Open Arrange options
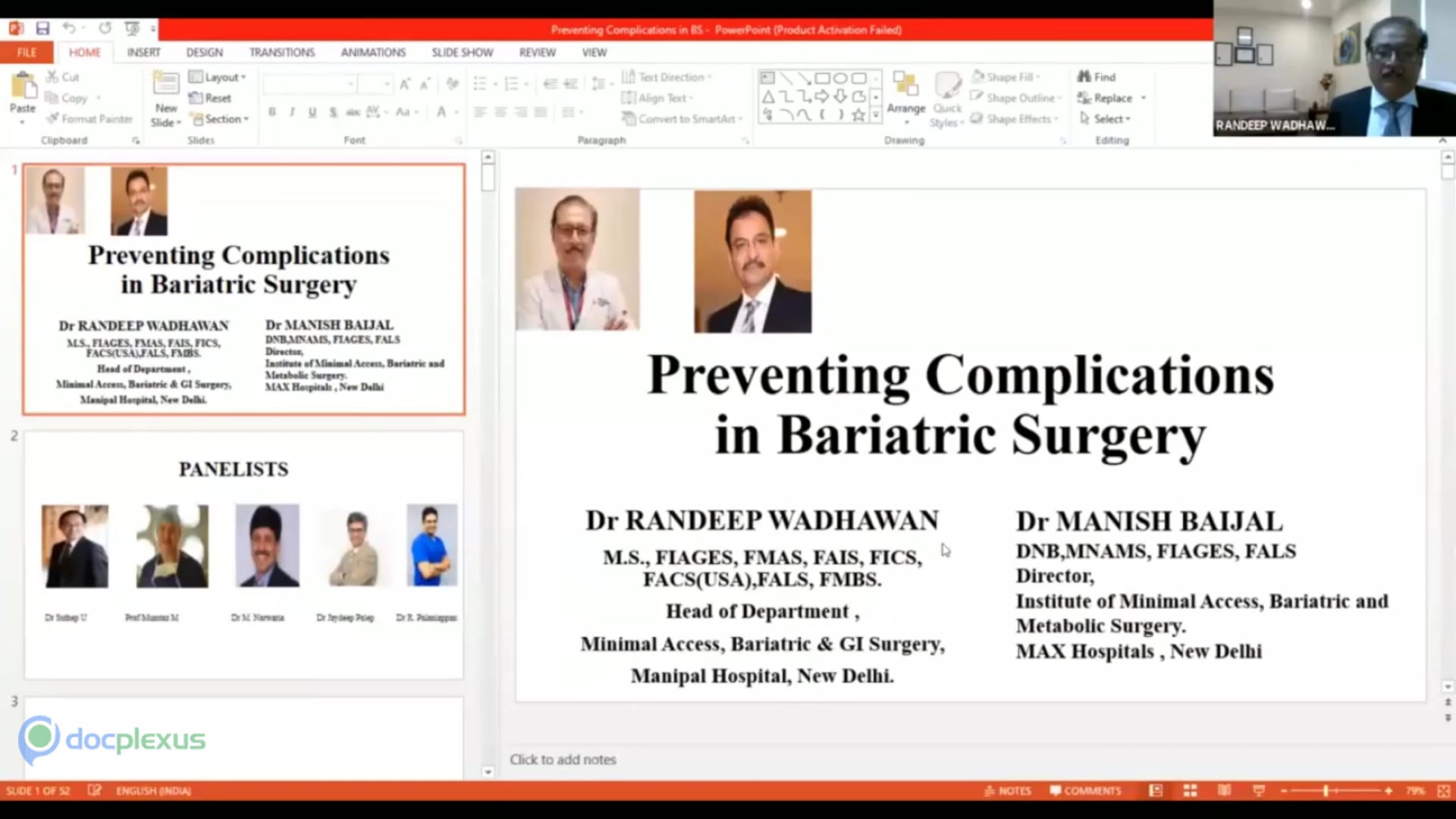Image resolution: width=1456 pixels, height=819 pixels. (906, 98)
